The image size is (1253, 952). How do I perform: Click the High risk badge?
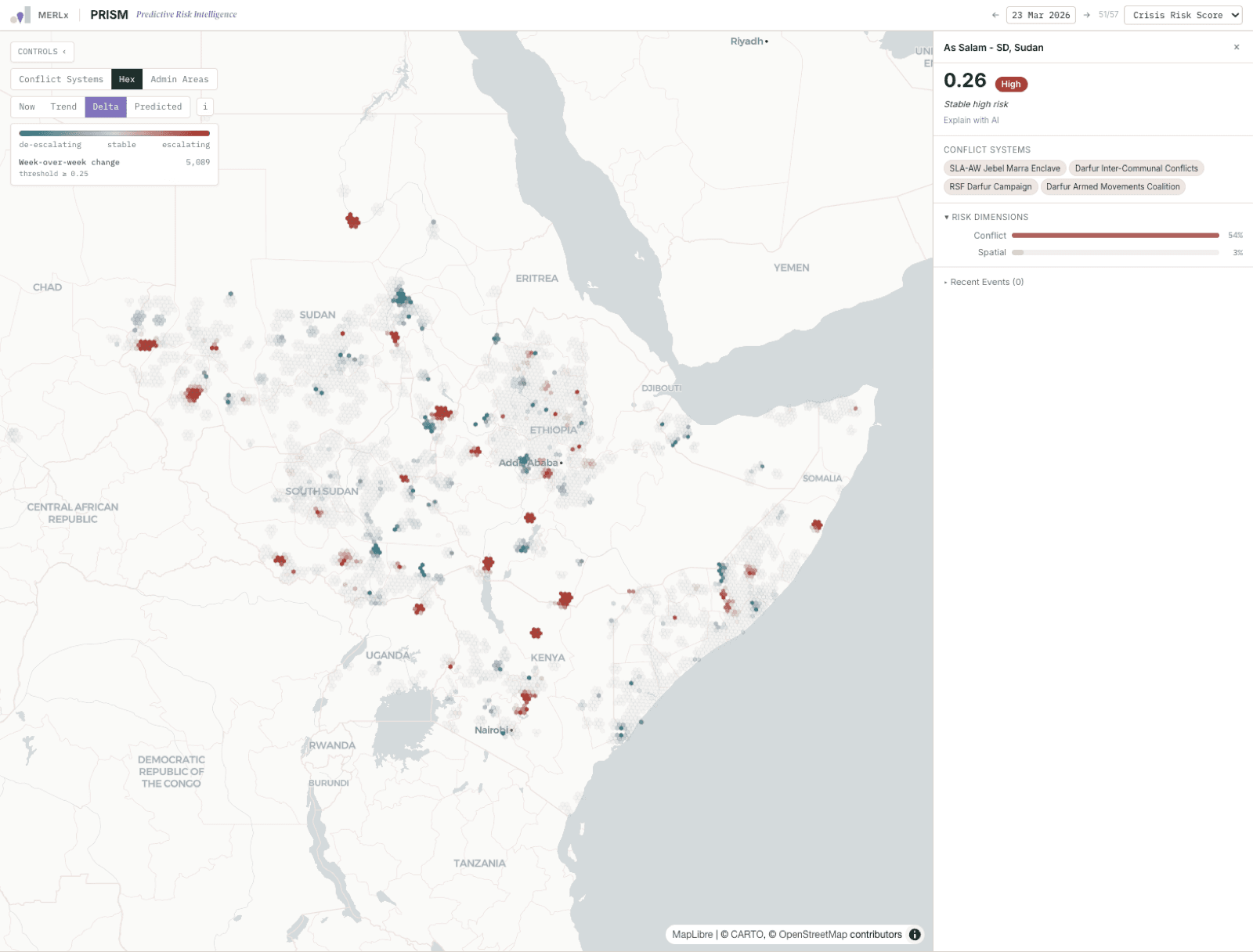coord(1011,85)
